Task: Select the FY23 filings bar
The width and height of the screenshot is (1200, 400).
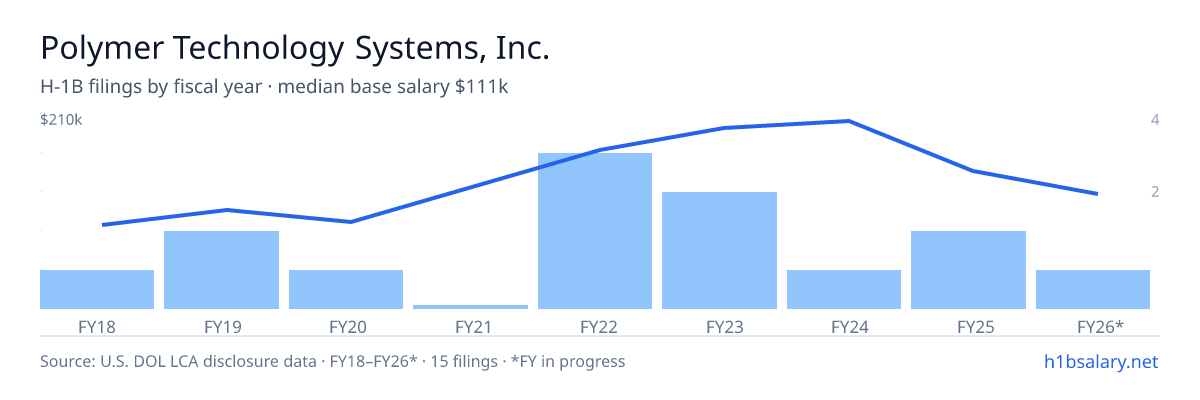Action: tap(719, 250)
